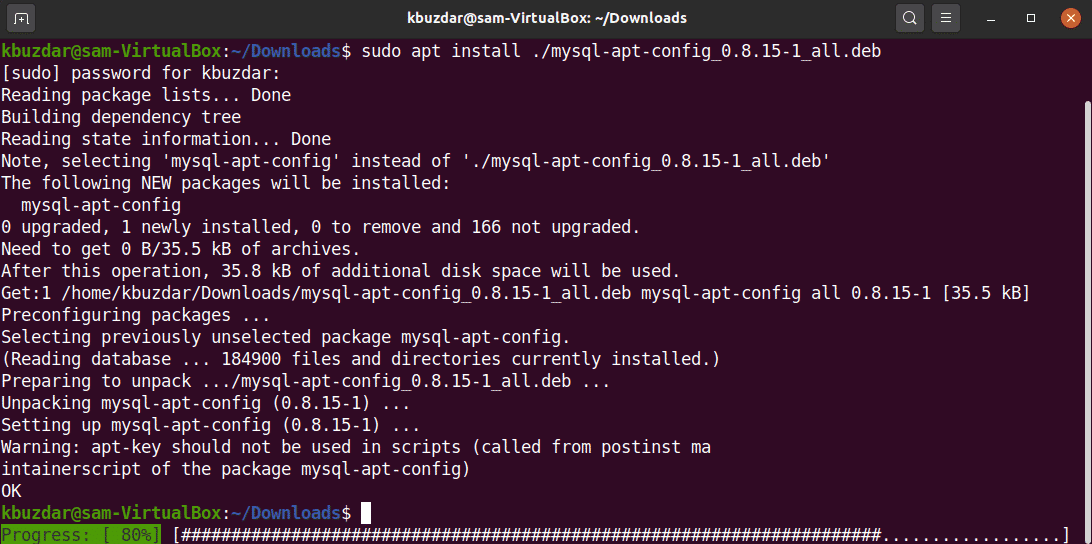Image resolution: width=1092 pixels, height=544 pixels.
Task: Click the Reading package lists Done line
Action: [146, 95]
